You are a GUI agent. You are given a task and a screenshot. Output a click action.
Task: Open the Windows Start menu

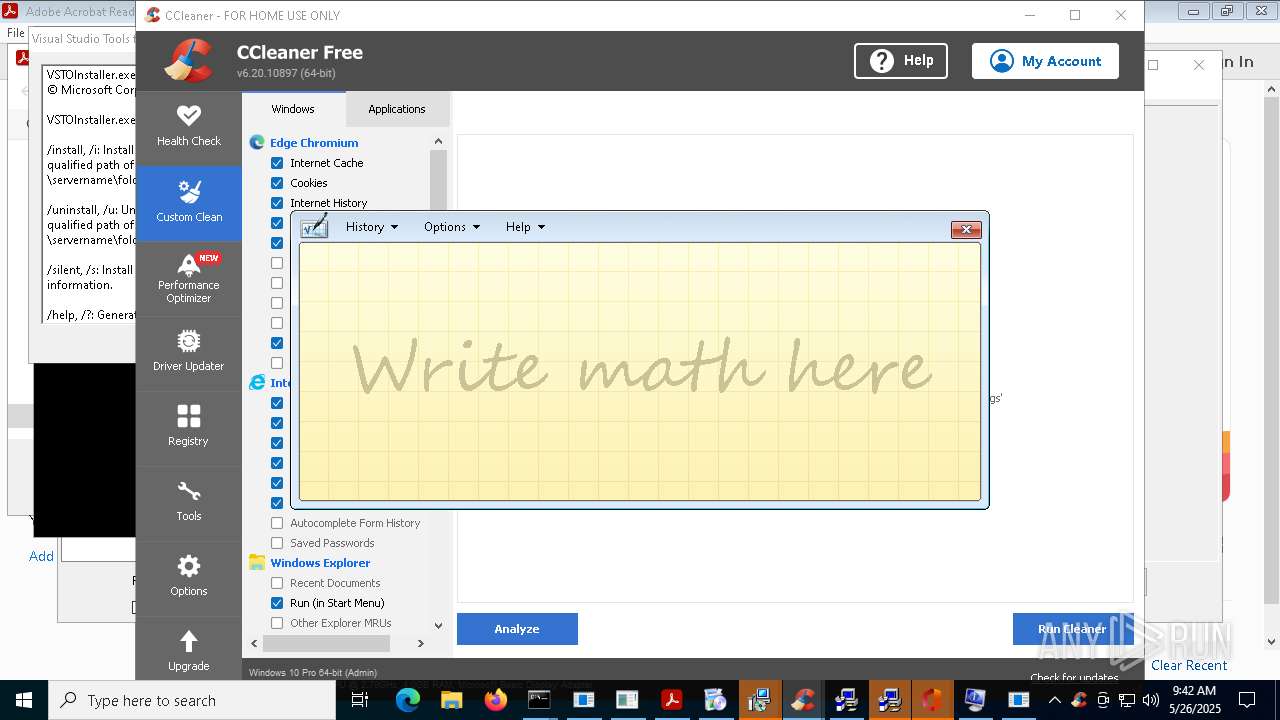24,700
